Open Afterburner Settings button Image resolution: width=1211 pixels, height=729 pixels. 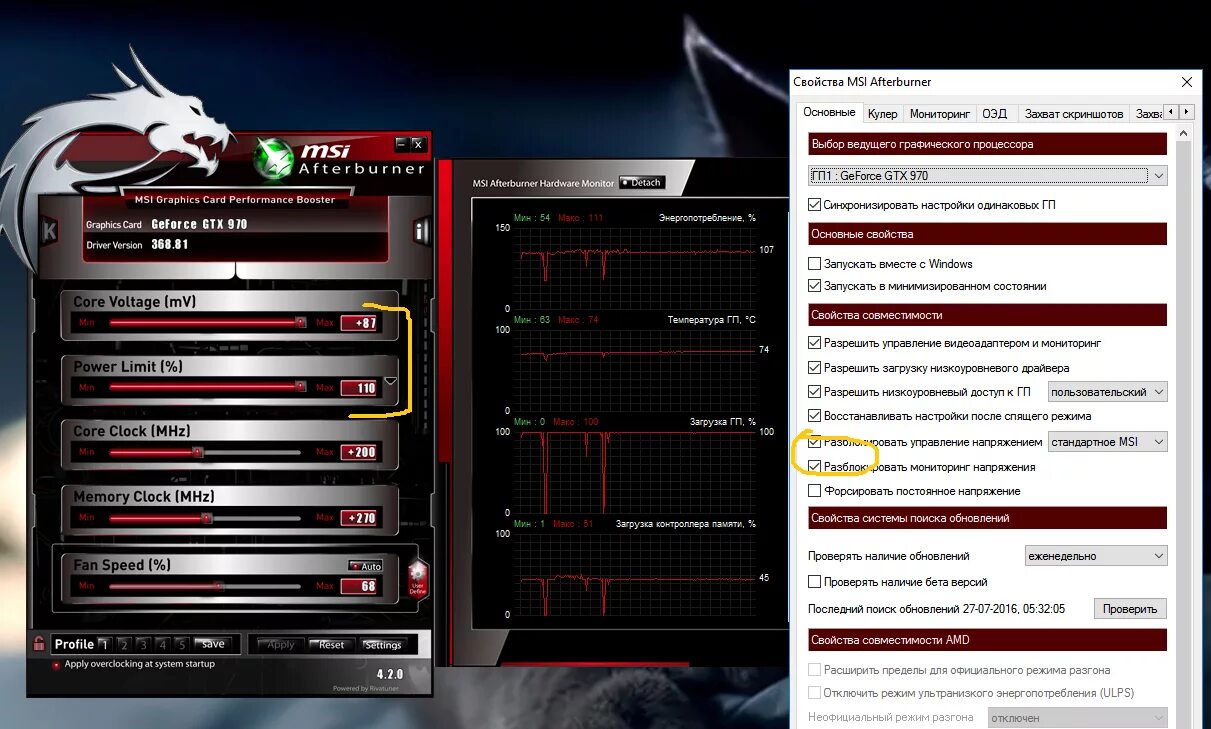383,645
